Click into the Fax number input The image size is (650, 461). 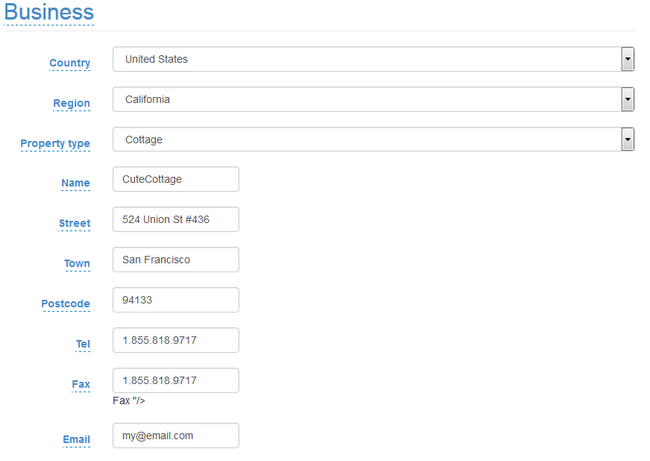coord(175,380)
